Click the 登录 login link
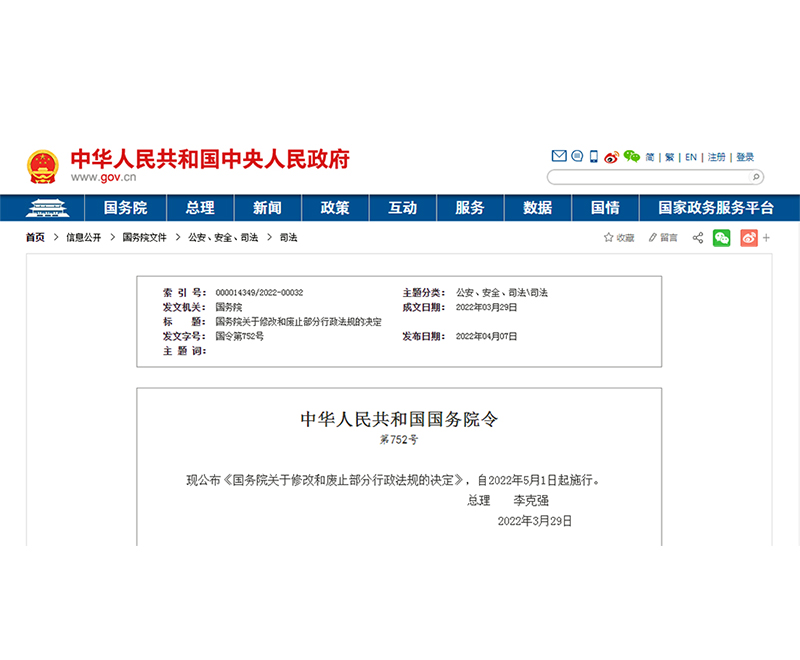Image resolution: width=800 pixels, height=660 pixels. pyautogui.click(x=745, y=157)
